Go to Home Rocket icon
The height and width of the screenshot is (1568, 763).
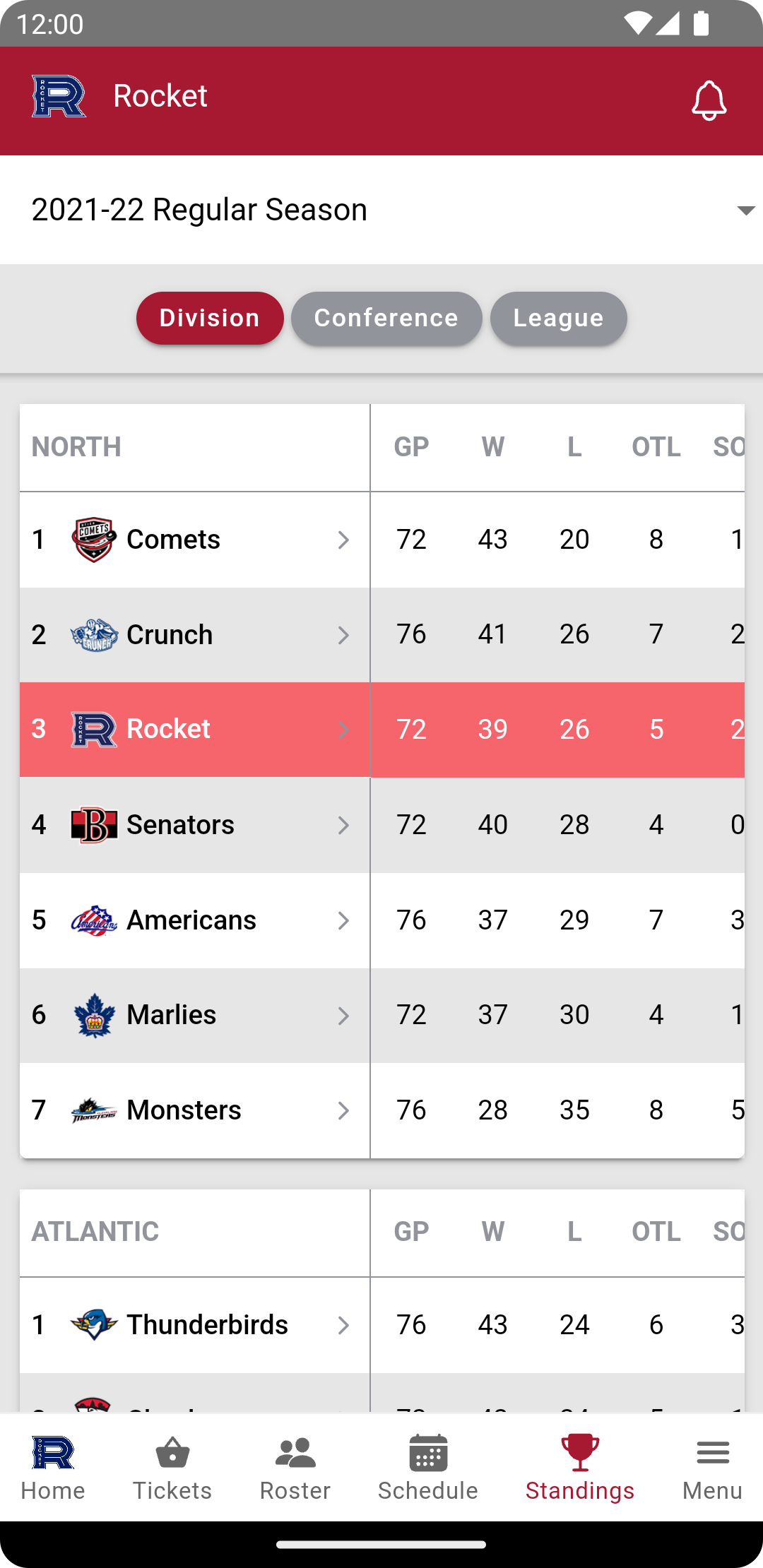coord(53,1453)
